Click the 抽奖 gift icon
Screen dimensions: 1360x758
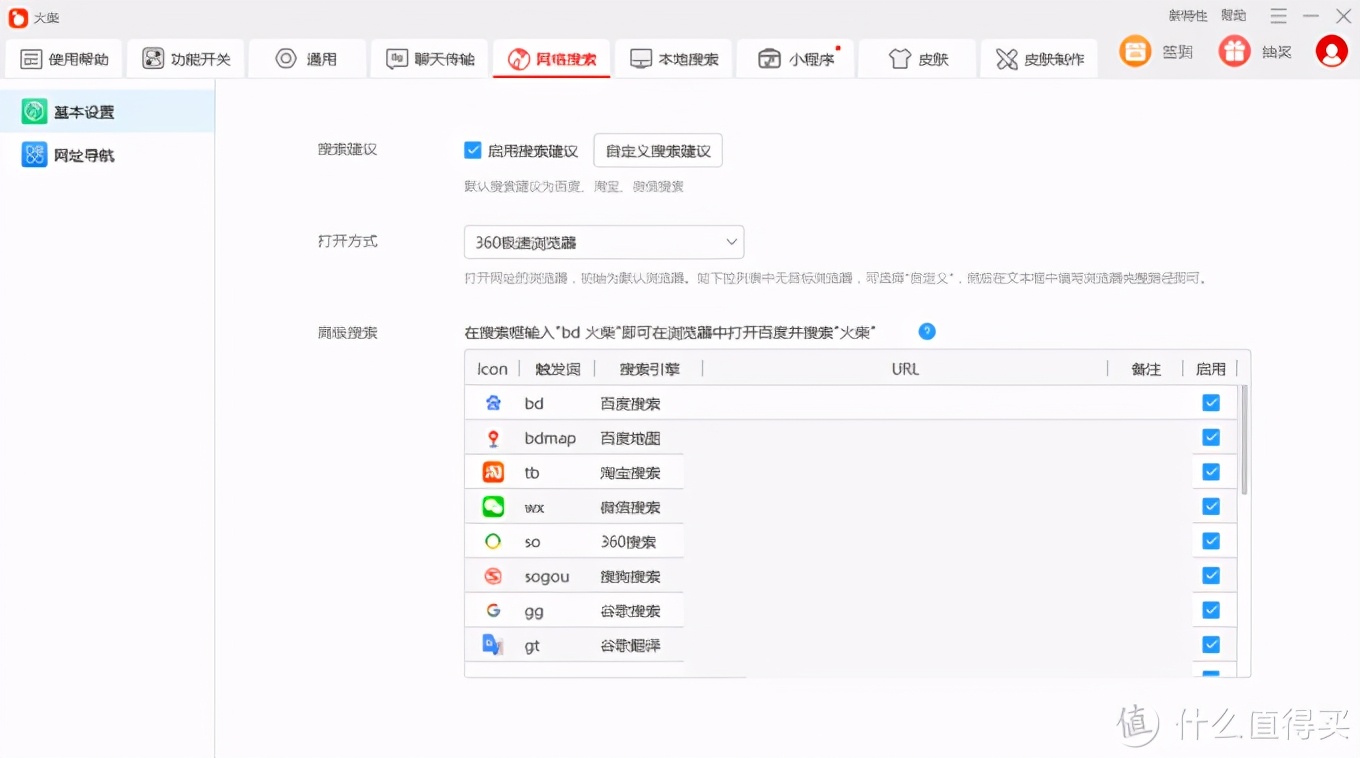1234,51
